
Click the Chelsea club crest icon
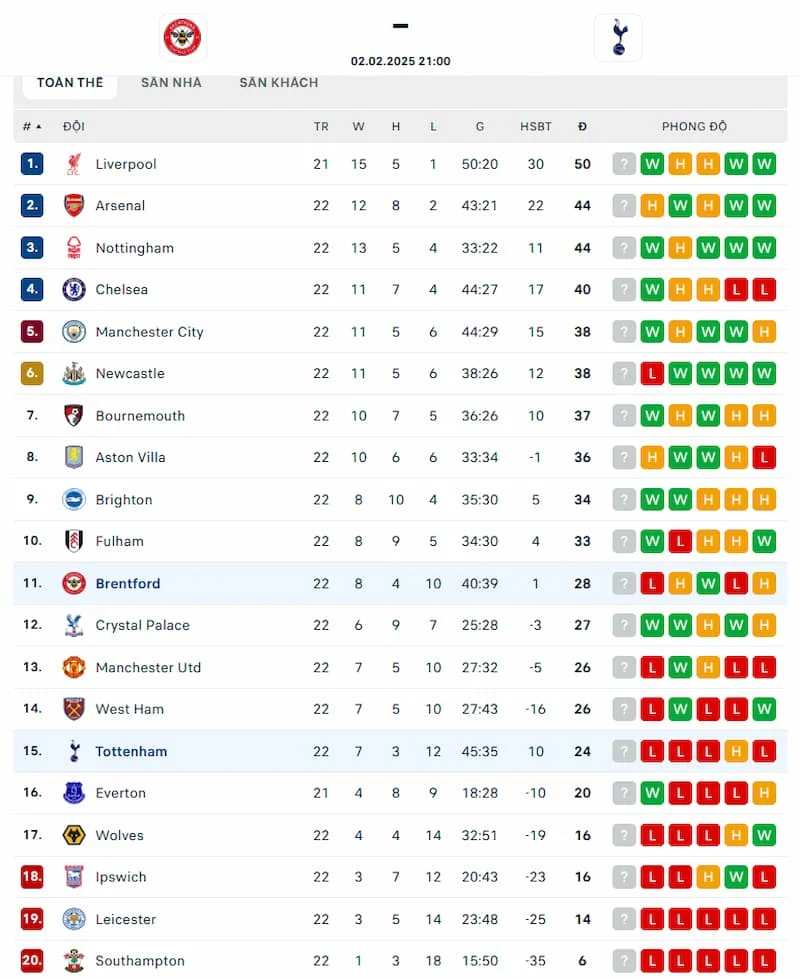(x=74, y=290)
